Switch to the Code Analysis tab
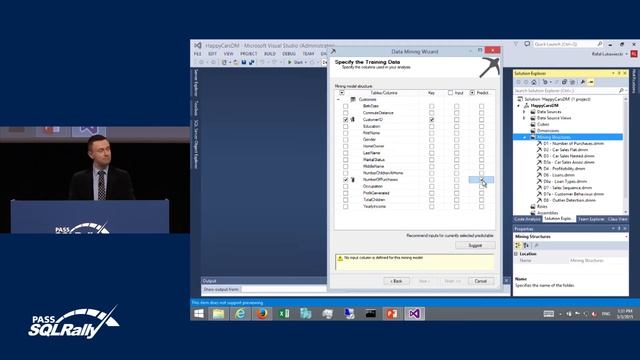Viewport: 640px width, 360px height. tap(527, 219)
